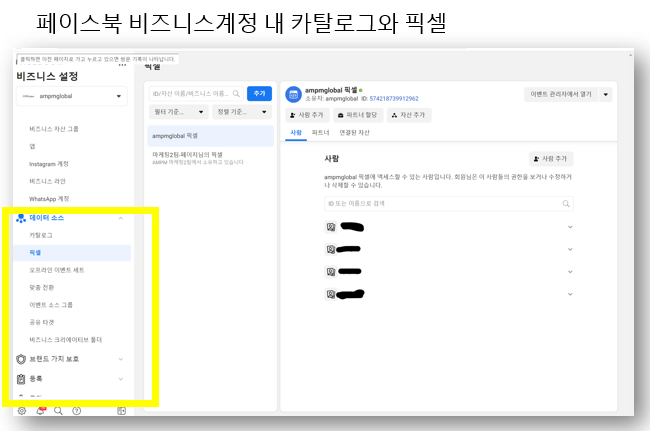Open 맞춤 전환 menu item
The height and width of the screenshot is (431, 650).
point(41,288)
